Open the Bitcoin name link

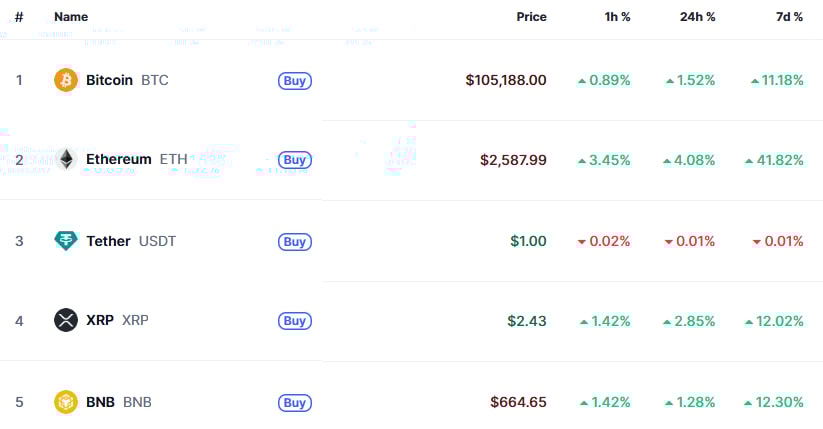coord(109,80)
